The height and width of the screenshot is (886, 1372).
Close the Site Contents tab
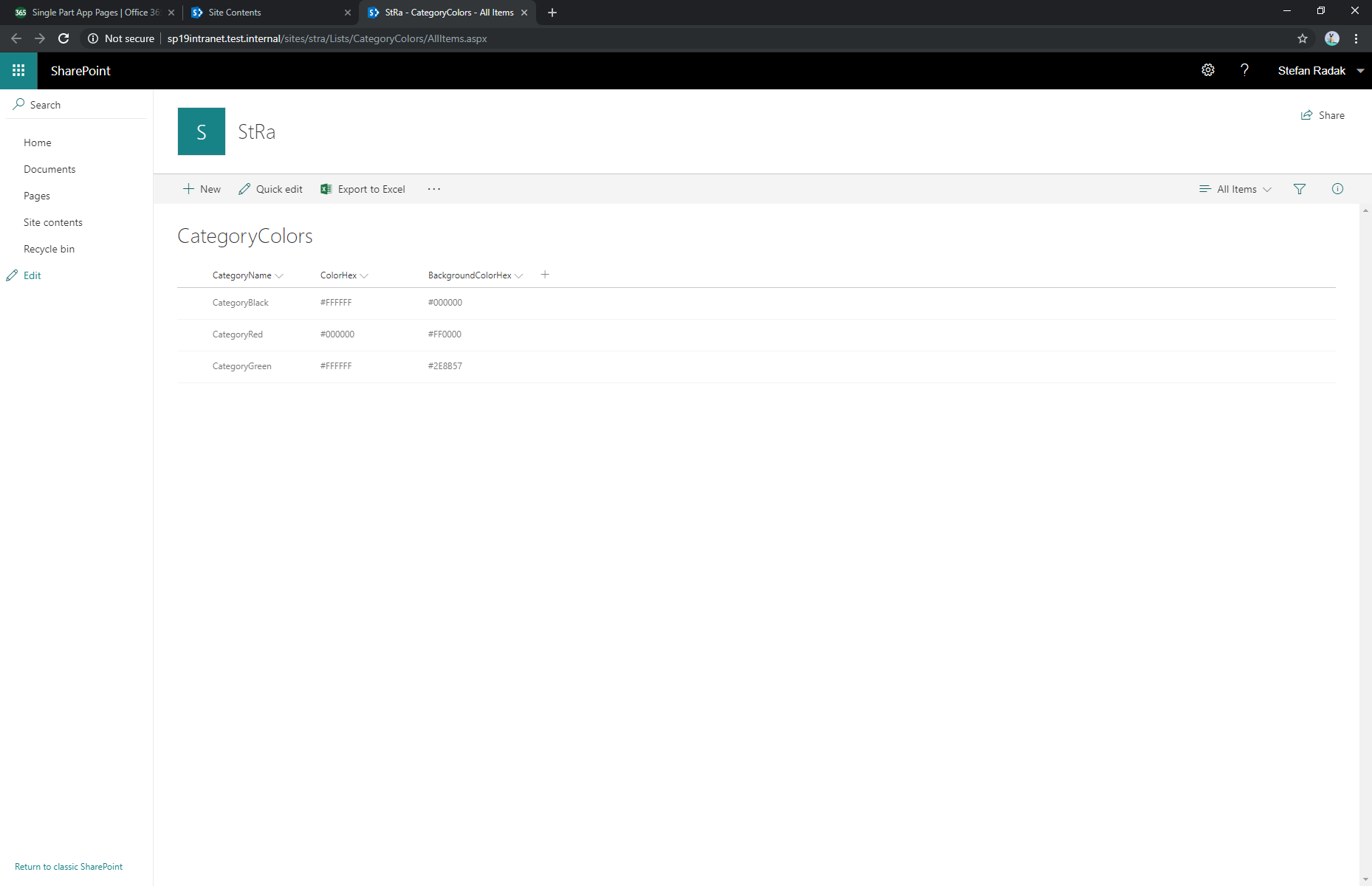coord(348,13)
